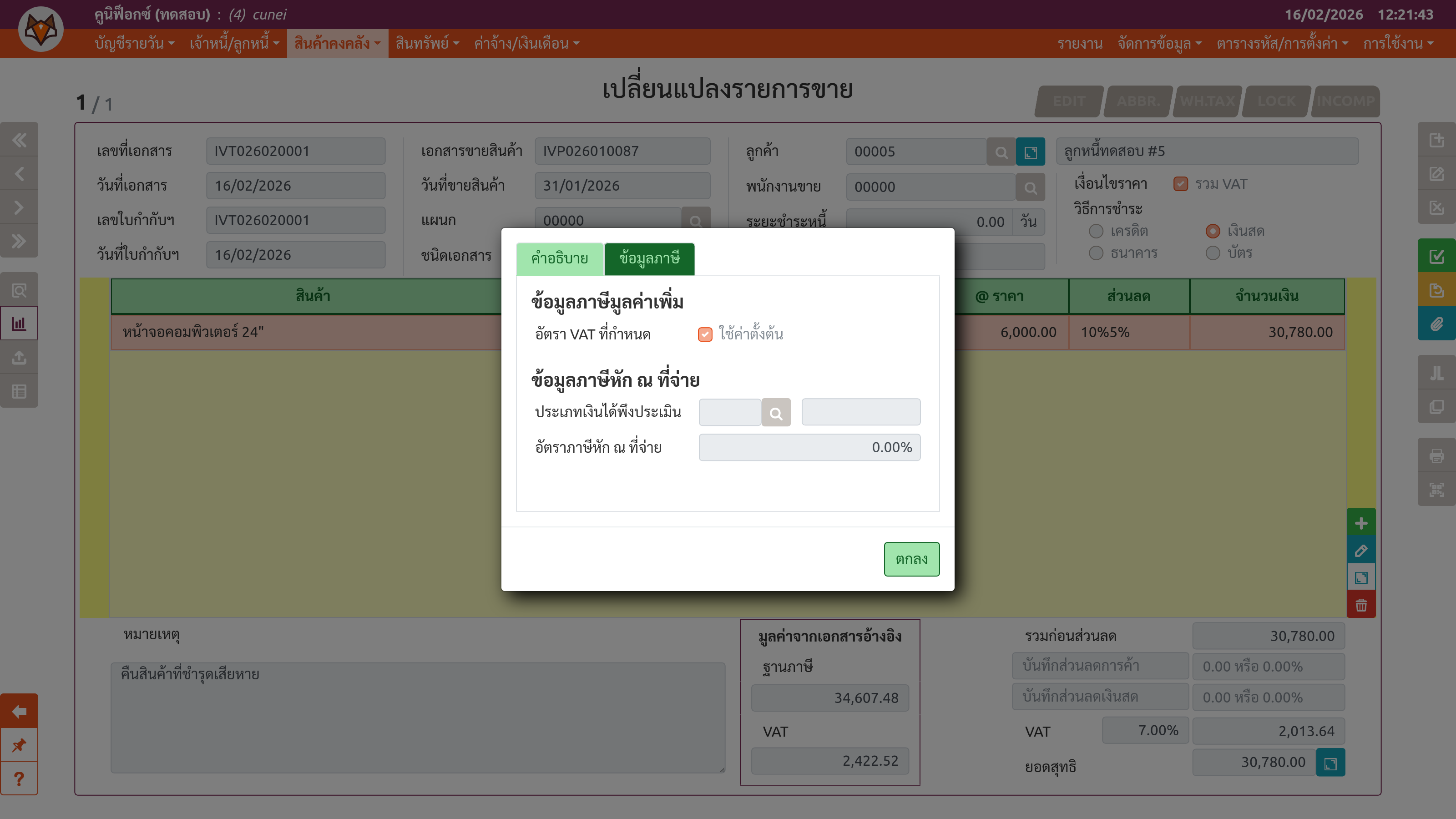Click the WH.TAX status button

tap(1207, 101)
